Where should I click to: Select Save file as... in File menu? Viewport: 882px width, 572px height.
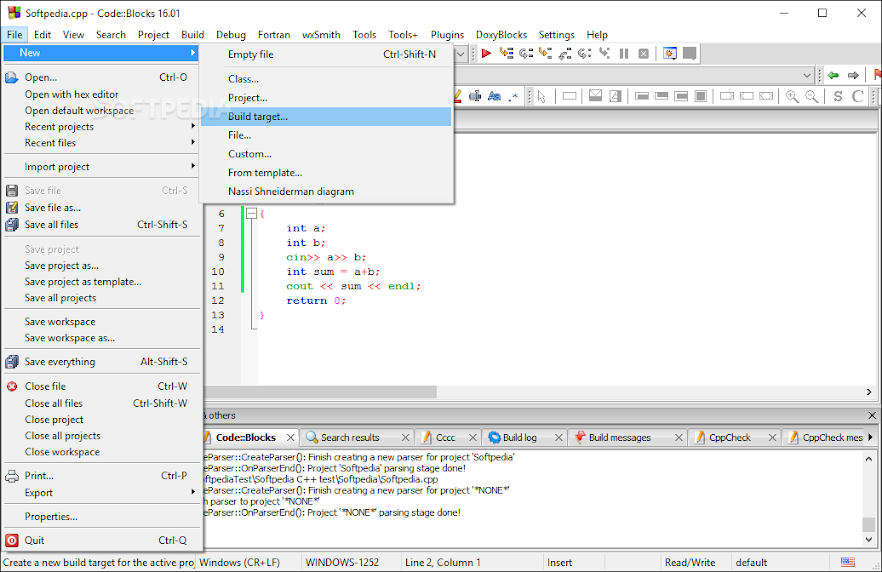53,208
